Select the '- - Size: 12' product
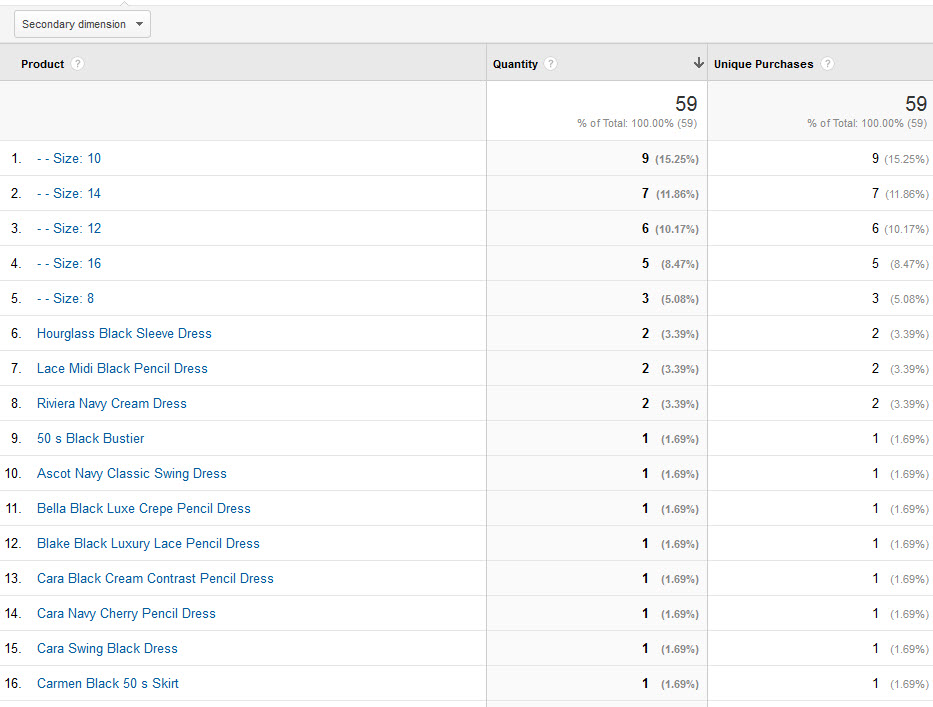This screenshot has height=707, width=933. 69,228
